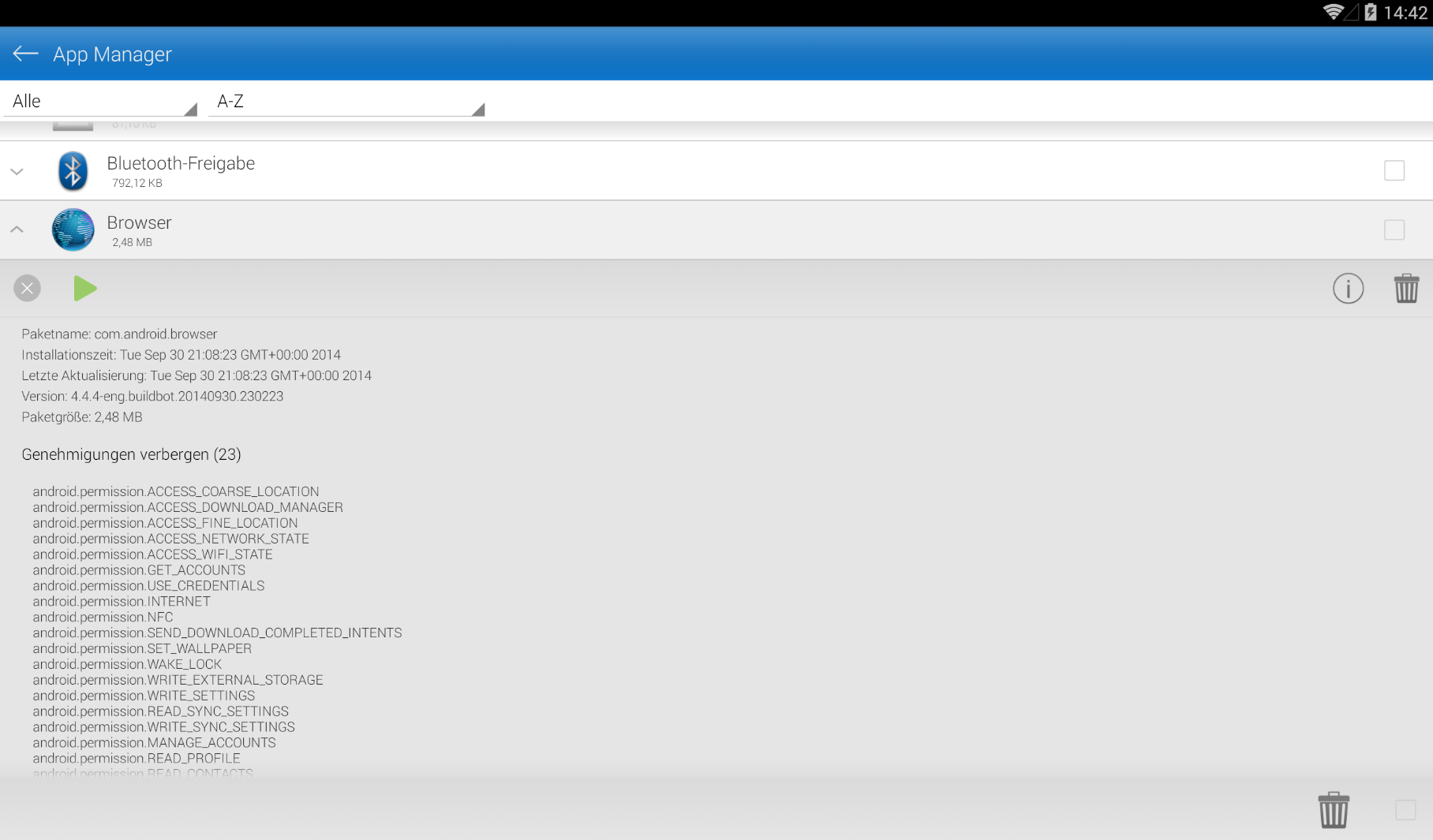This screenshot has height=840, width=1433.
Task: Check the WiFi status icon
Action: click(1333, 12)
